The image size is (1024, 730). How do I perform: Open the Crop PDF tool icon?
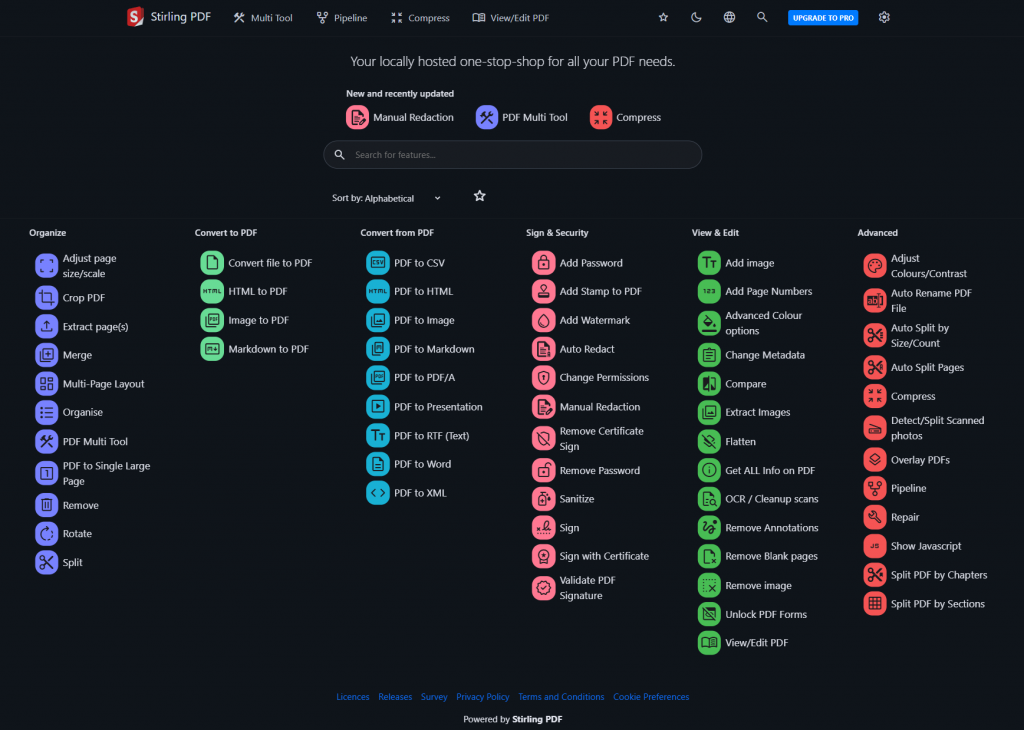point(46,298)
